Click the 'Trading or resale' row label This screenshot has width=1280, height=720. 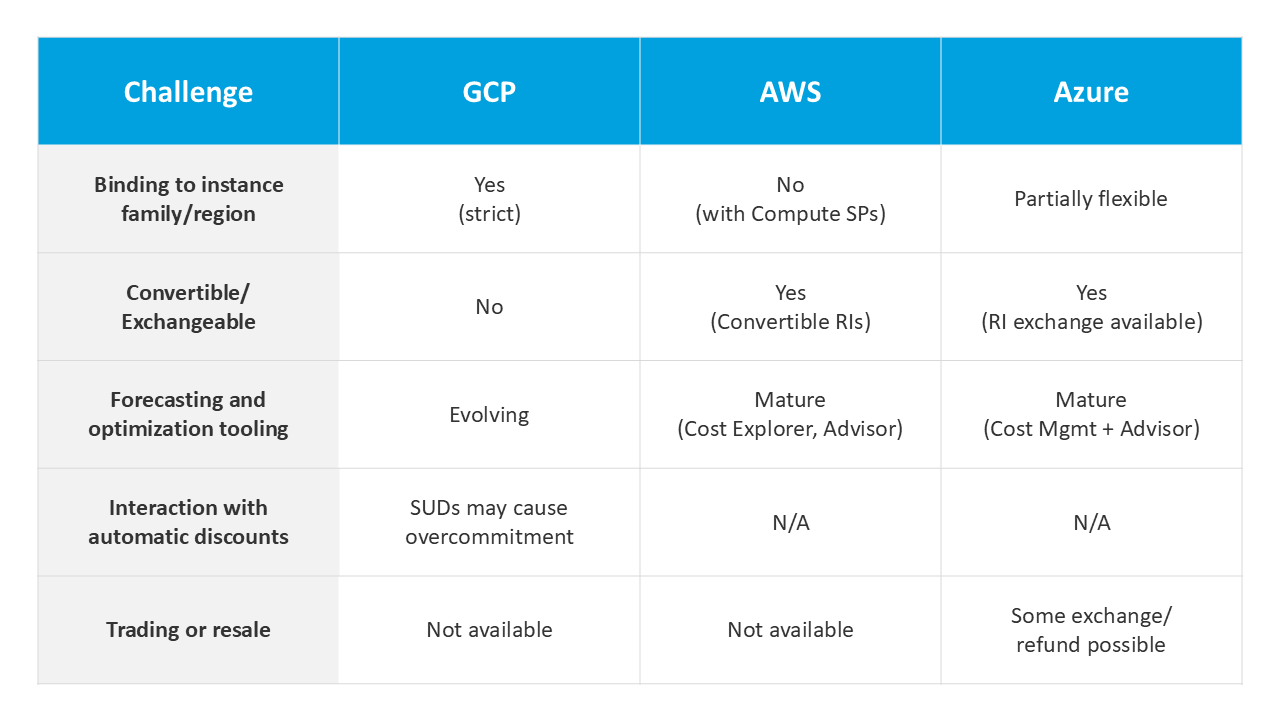188,630
